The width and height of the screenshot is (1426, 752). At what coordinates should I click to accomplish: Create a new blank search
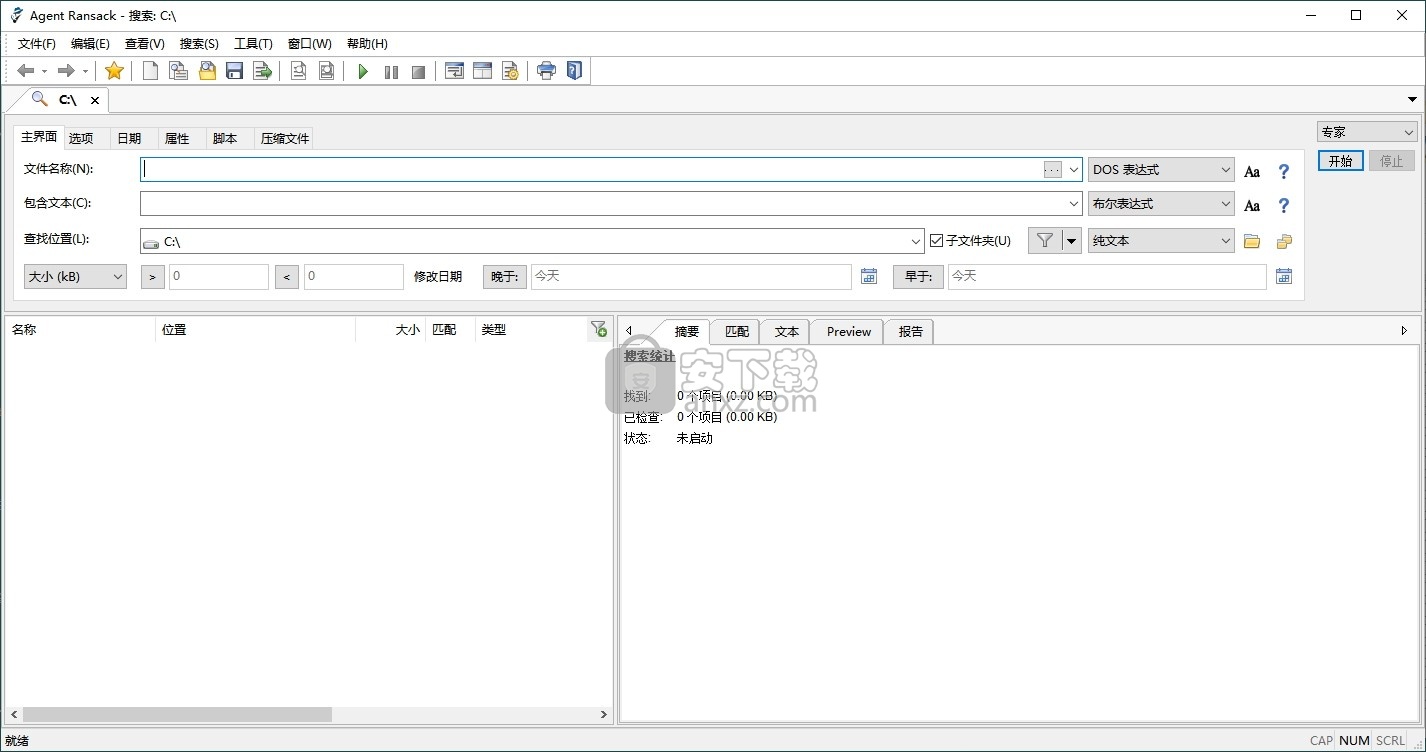pyautogui.click(x=150, y=71)
